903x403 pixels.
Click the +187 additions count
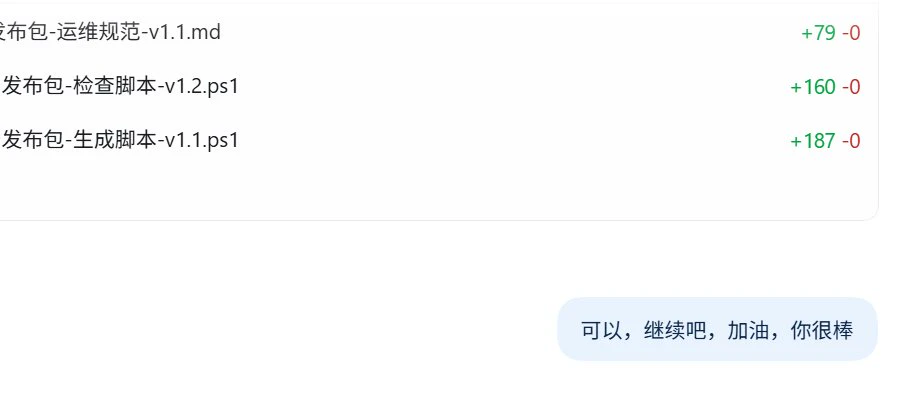click(x=813, y=140)
